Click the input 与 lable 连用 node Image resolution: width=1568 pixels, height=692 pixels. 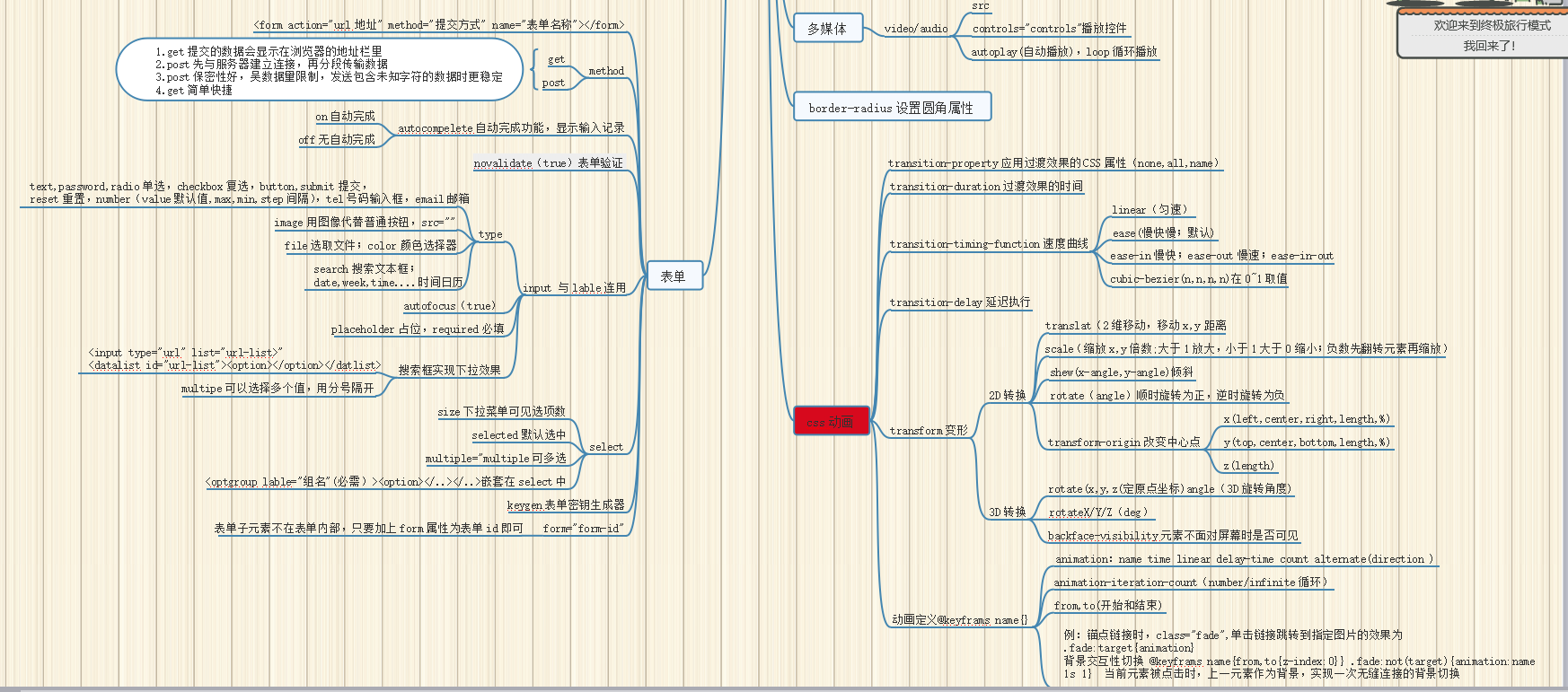(574, 288)
